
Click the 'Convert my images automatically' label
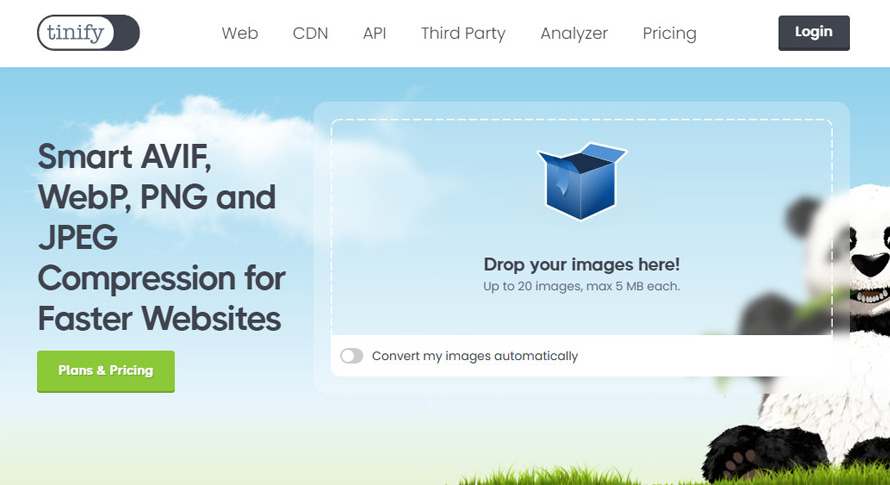pos(474,356)
